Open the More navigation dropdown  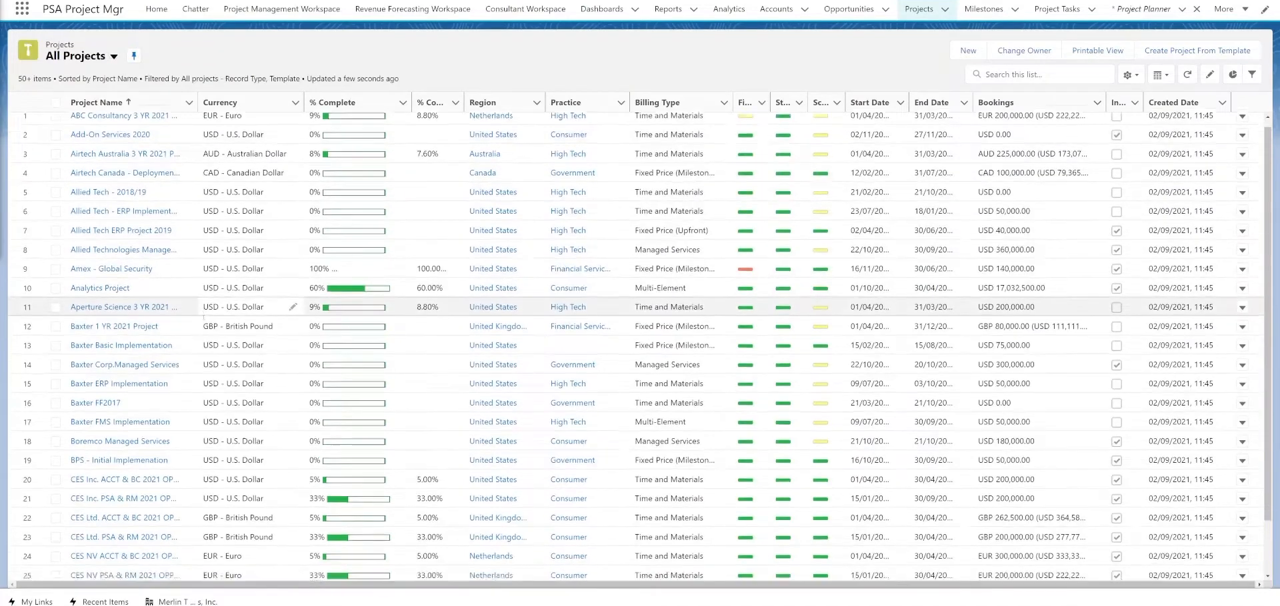[x=1230, y=9]
